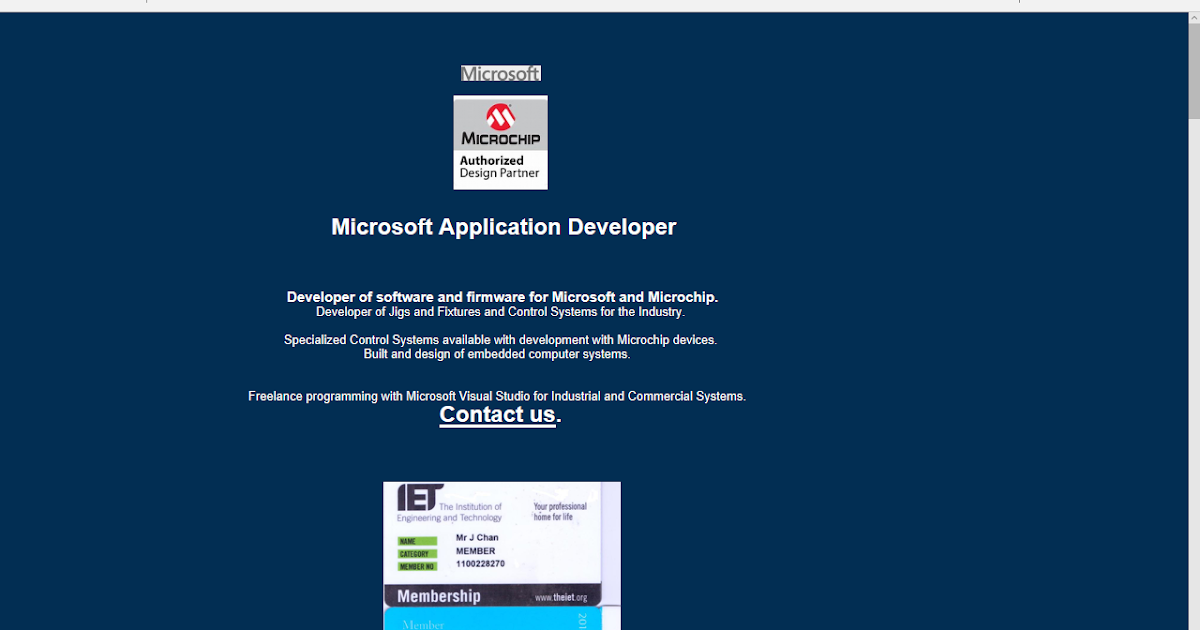Open the IET membership card image
This screenshot has height=630, width=1200.
click(x=502, y=556)
